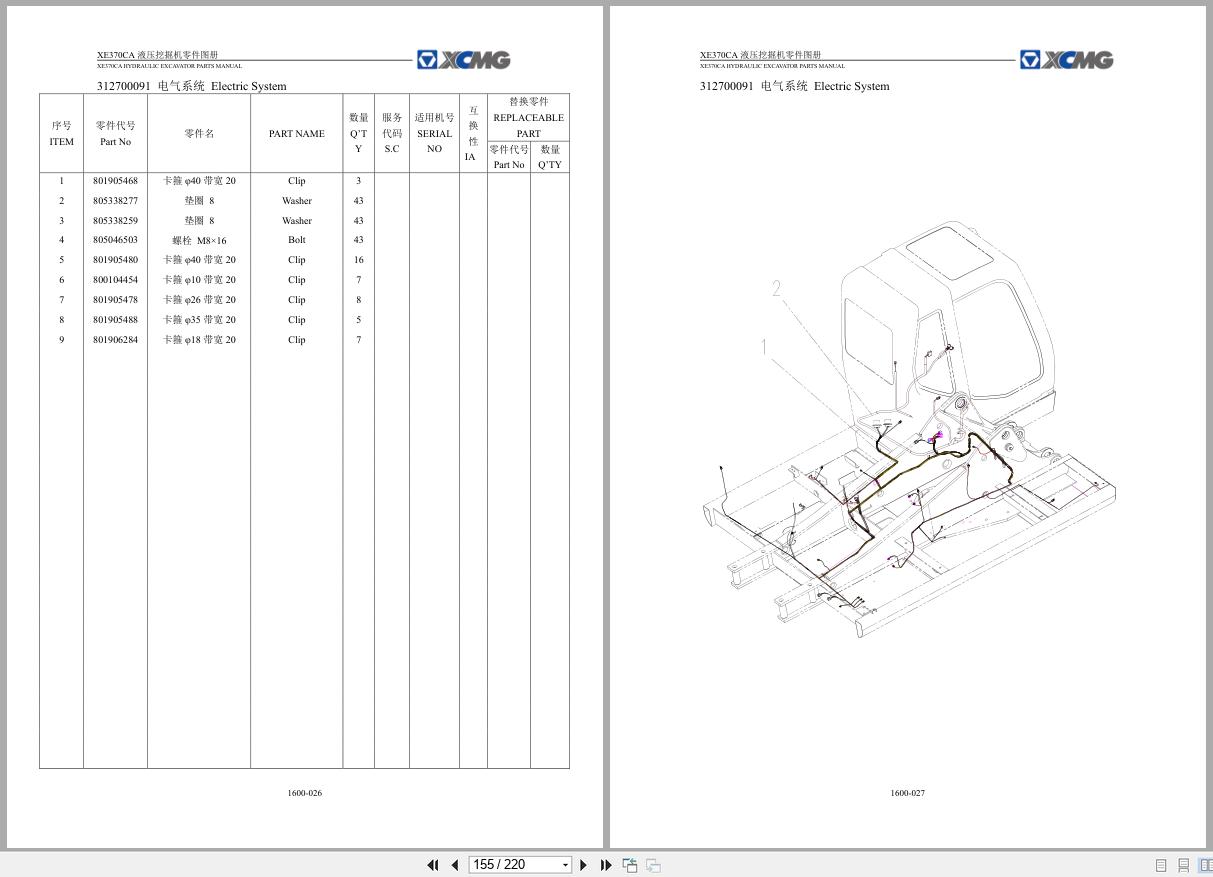Image resolution: width=1213 pixels, height=877 pixels.
Task: Switch to single page view
Action: click(x=1161, y=865)
